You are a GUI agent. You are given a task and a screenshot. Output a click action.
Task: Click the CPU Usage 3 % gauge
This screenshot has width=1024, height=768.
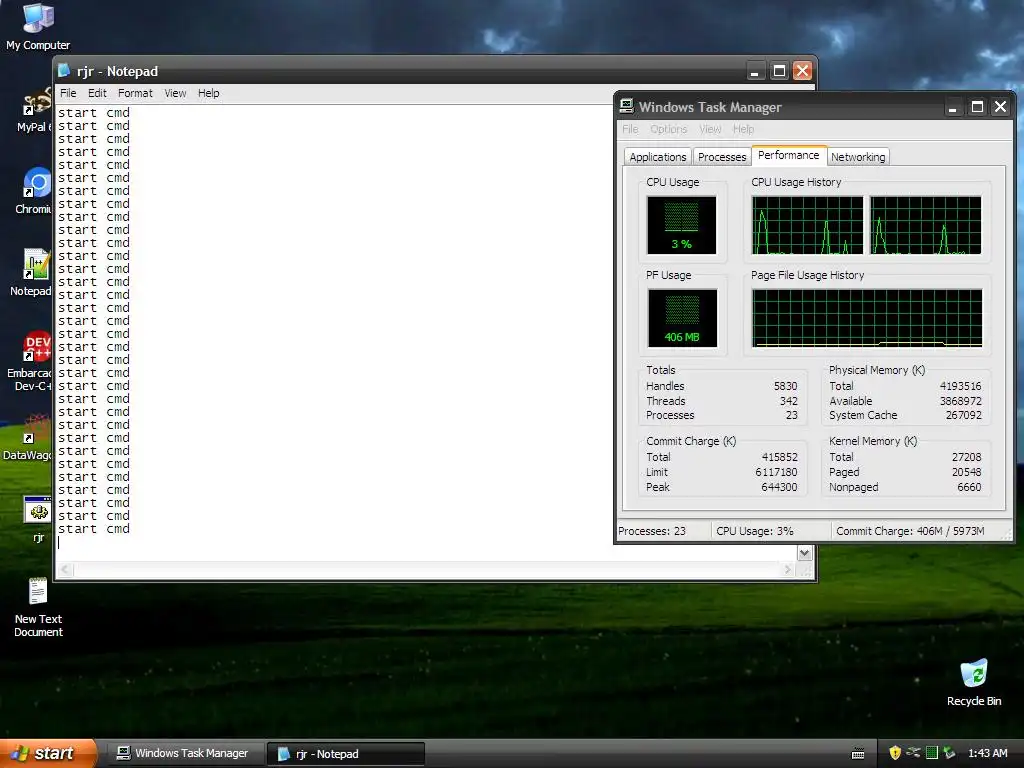click(681, 225)
